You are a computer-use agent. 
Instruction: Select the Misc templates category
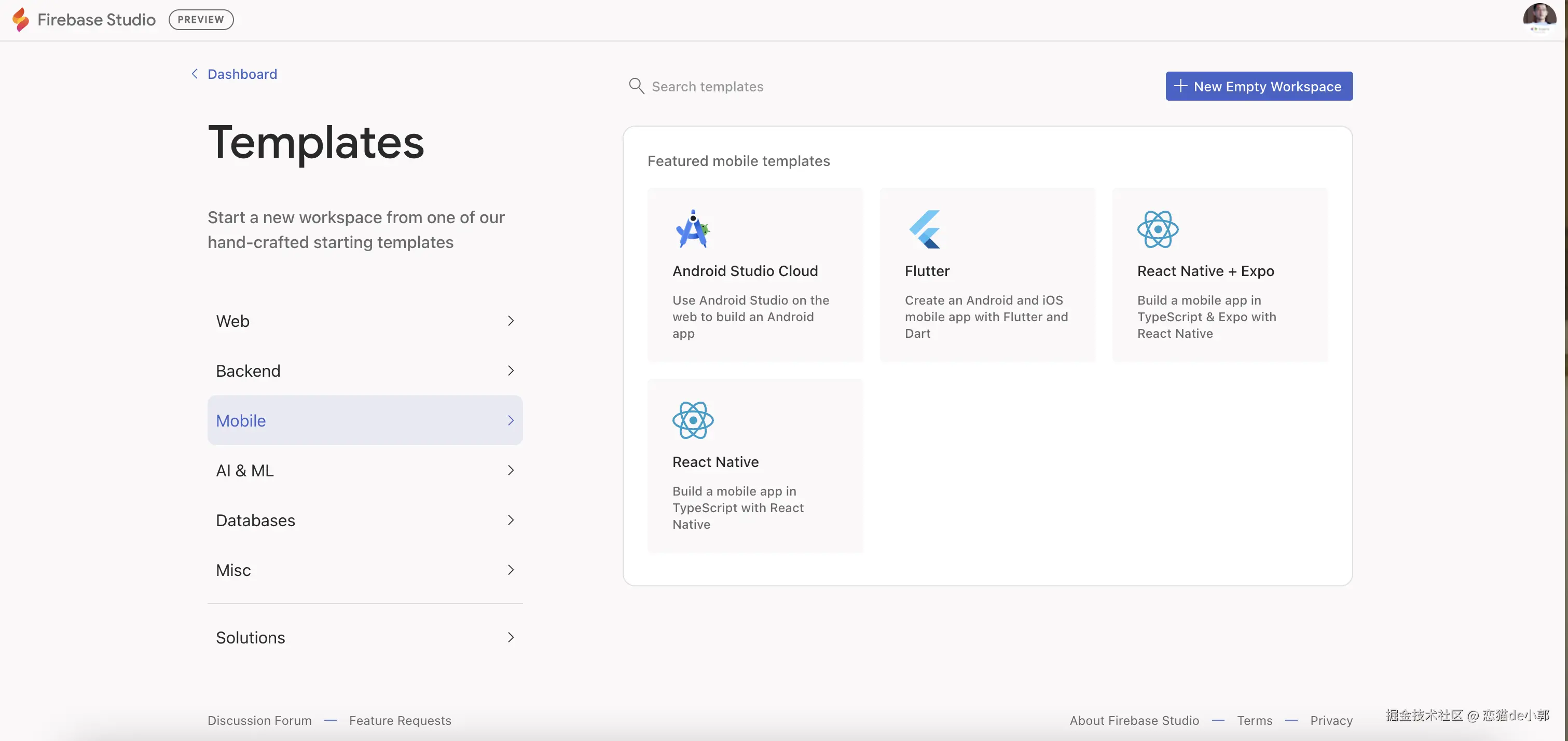[x=365, y=570]
